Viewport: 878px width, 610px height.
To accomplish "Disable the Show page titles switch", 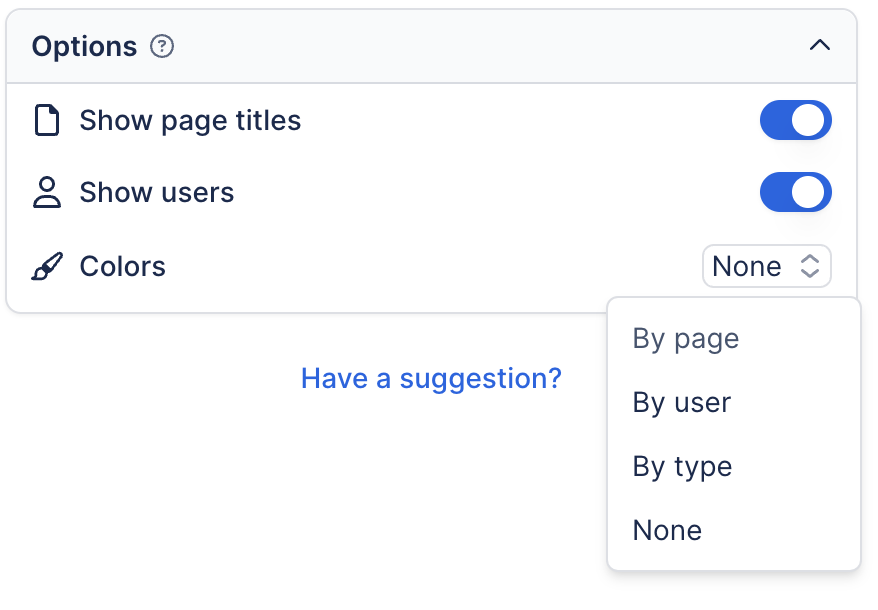I will [795, 121].
